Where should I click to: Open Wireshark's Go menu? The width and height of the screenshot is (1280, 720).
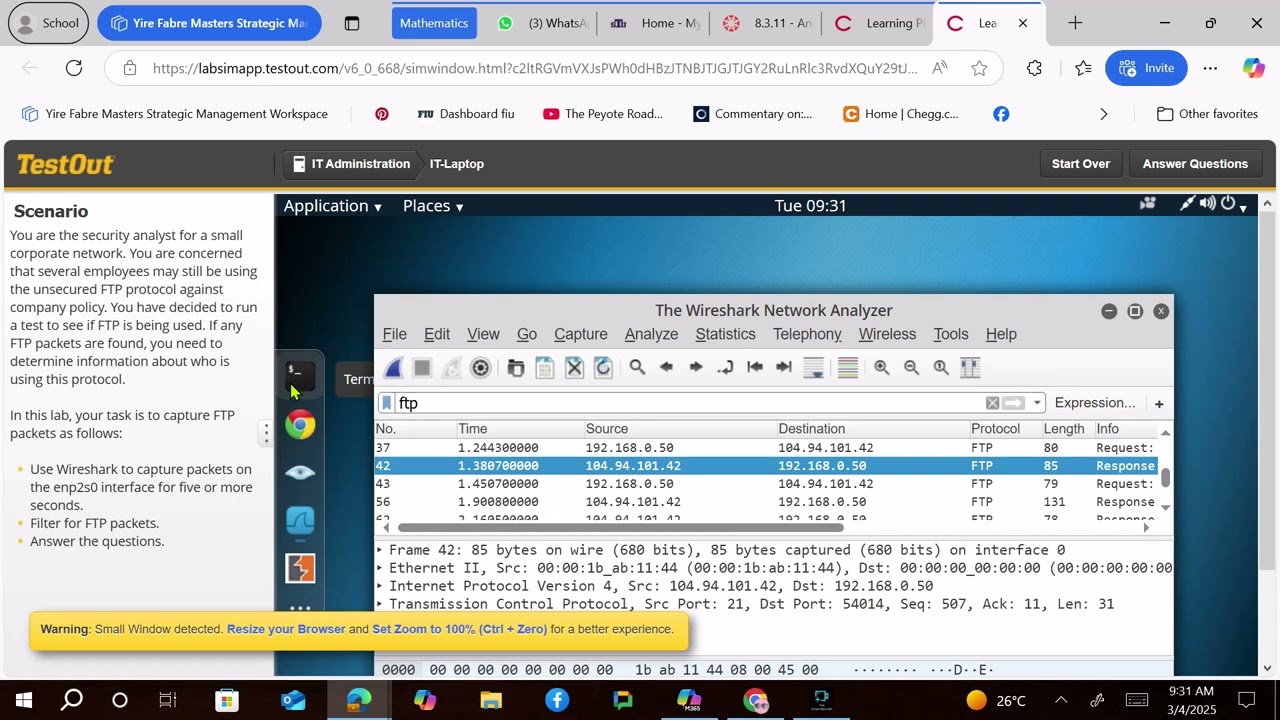click(527, 334)
